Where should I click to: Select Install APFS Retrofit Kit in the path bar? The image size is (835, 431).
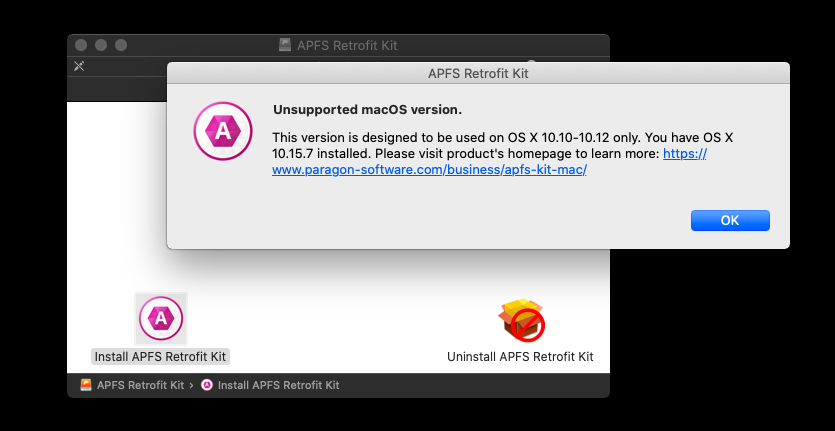[x=279, y=385]
